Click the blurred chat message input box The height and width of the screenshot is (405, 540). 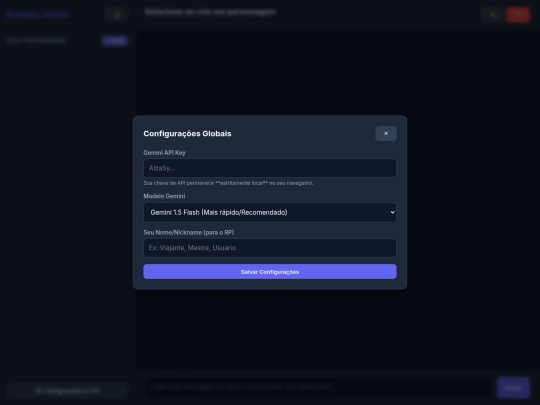coord(320,387)
